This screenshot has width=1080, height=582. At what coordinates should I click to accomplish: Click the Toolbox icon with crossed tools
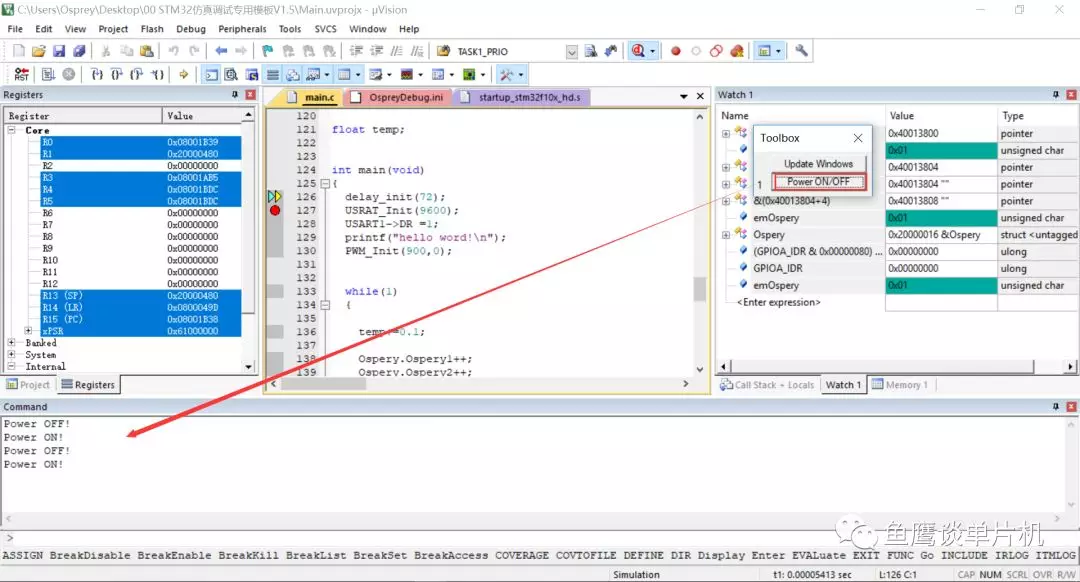(x=506, y=74)
